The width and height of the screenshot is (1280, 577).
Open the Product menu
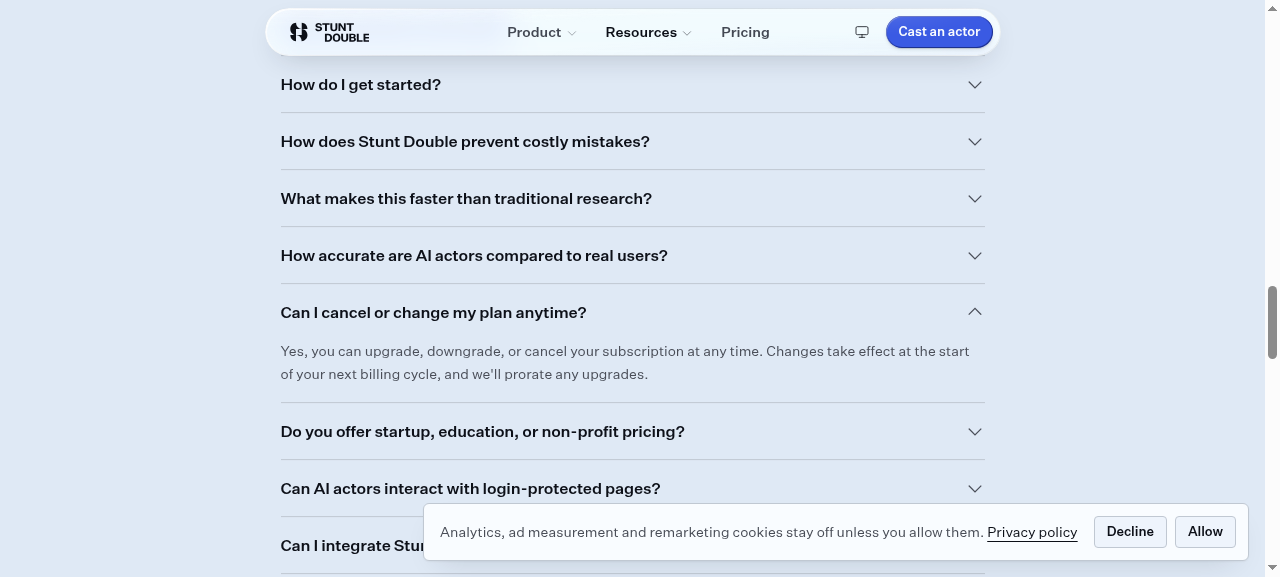pos(541,32)
